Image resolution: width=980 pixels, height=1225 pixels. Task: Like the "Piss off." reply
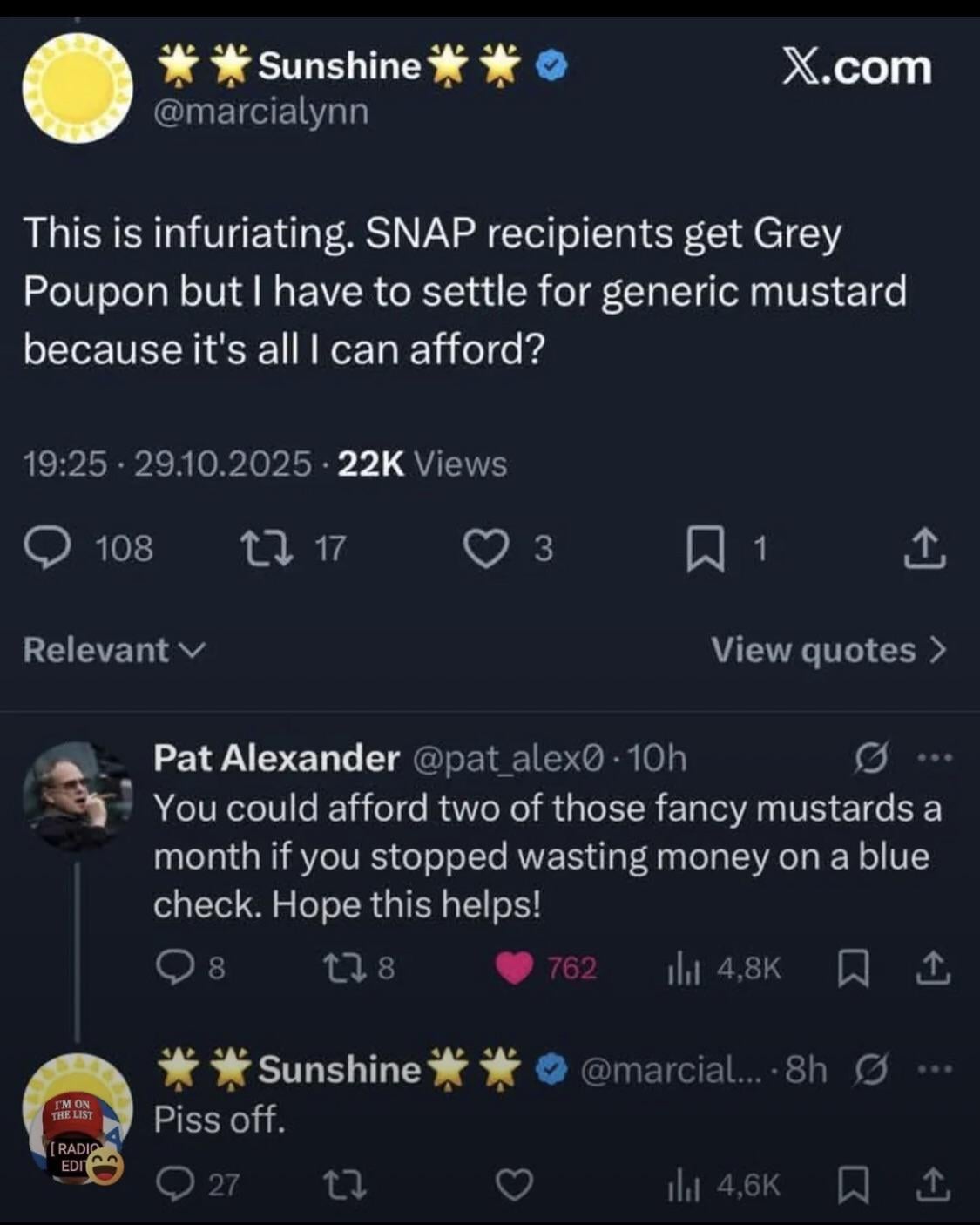point(514,1185)
